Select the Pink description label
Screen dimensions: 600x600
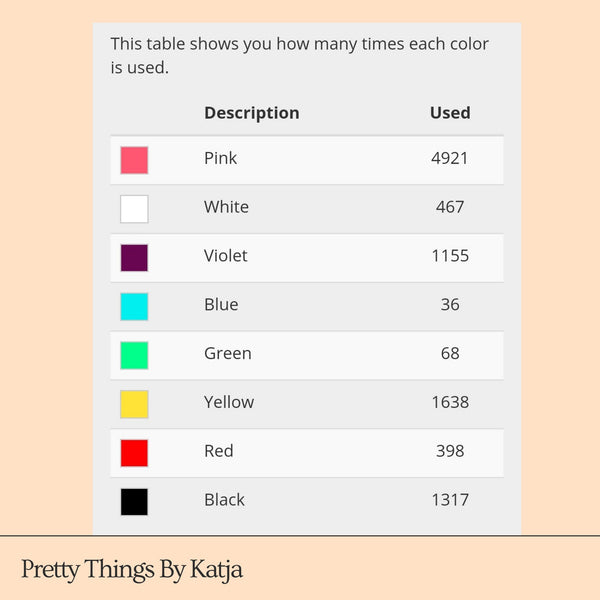click(x=220, y=158)
